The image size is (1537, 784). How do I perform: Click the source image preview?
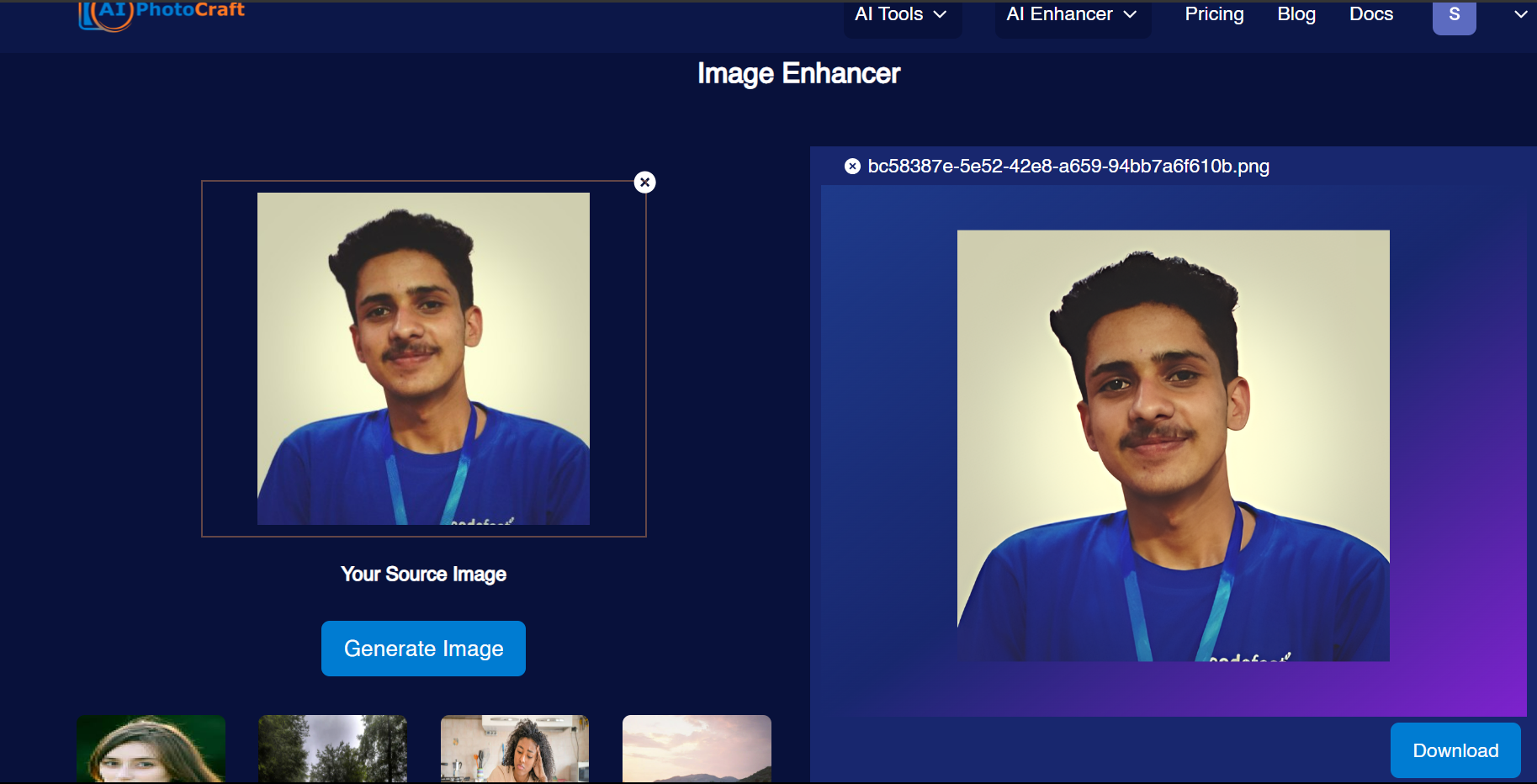pyautogui.click(x=423, y=358)
